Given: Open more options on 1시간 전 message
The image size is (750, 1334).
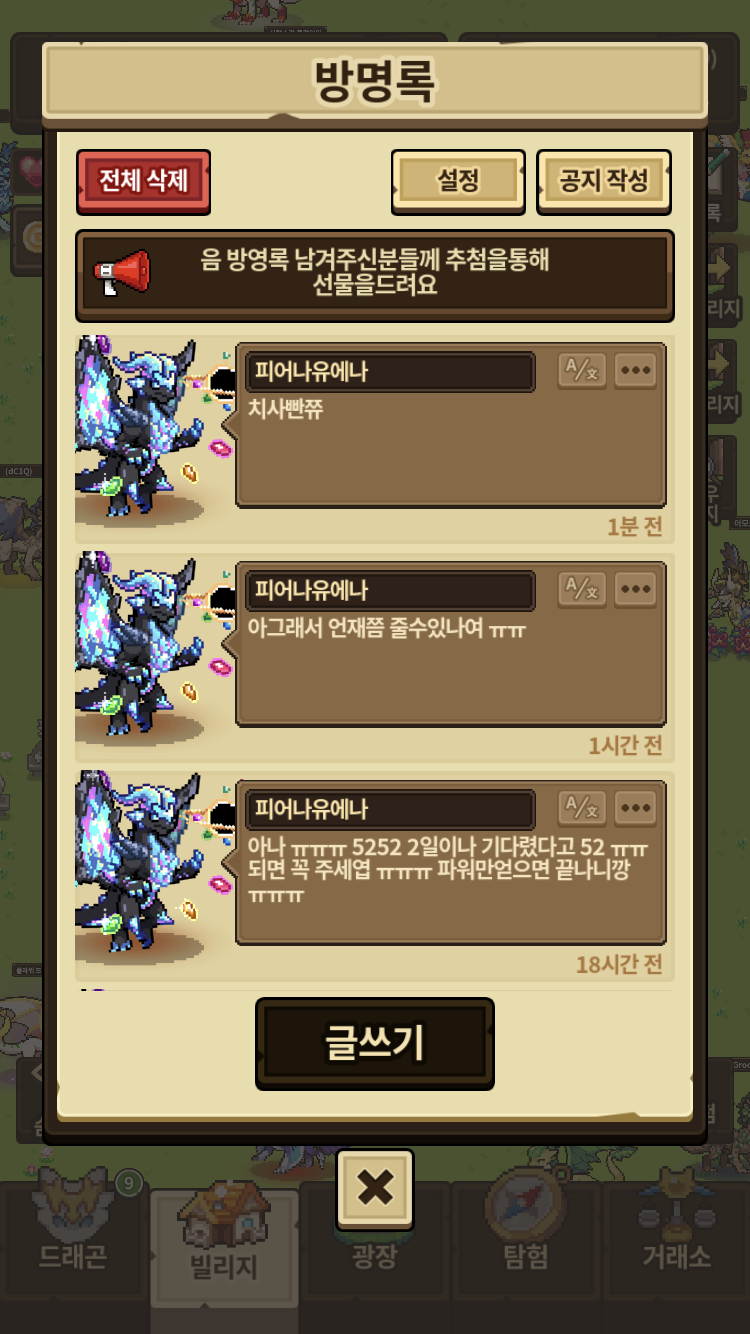Looking at the screenshot, I should pos(636,589).
